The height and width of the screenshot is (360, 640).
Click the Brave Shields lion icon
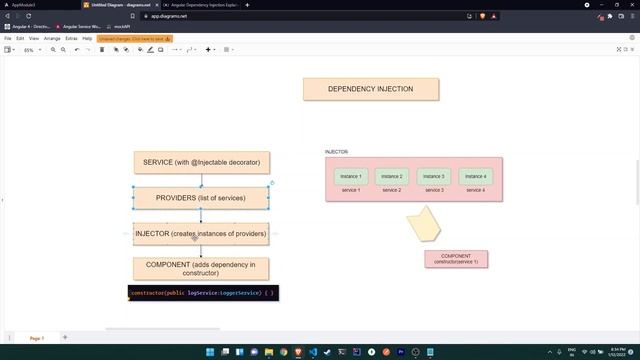coord(482,16)
